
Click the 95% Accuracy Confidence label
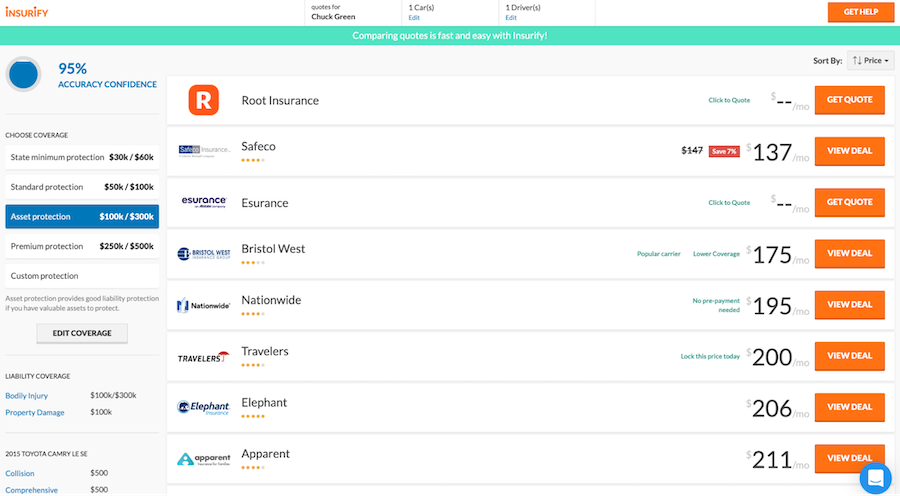[107, 76]
